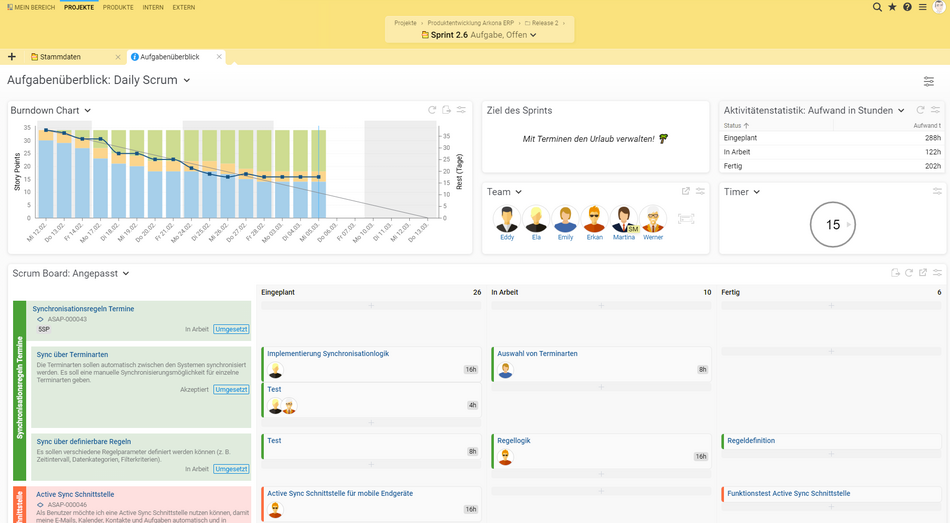Image resolution: width=950 pixels, height=523 pixels.
Task: Open the Regeldefinition task link
Action: [x=751, y=441]
